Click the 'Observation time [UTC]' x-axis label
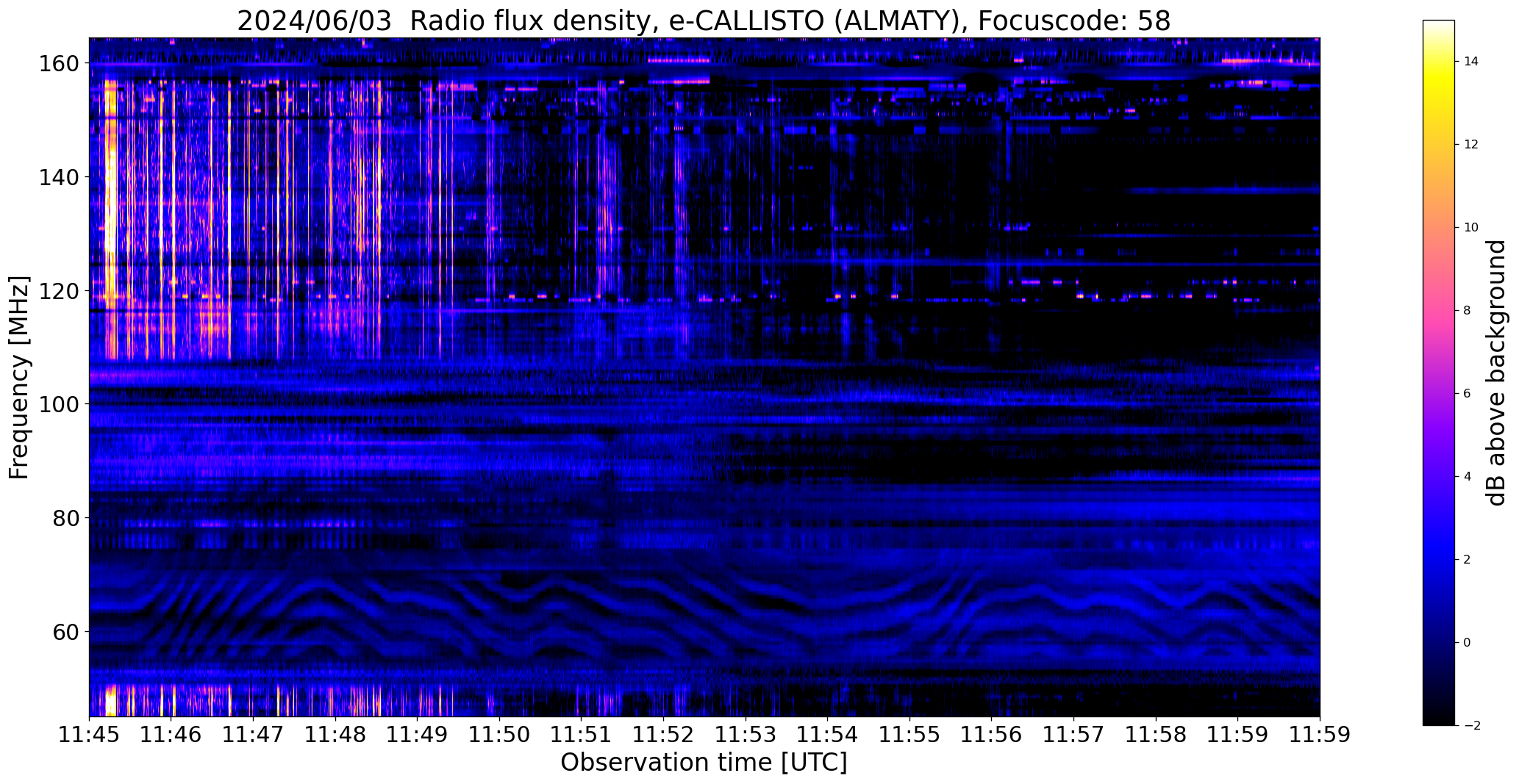This screenshot has height=784, width=1519. (704, 762)
